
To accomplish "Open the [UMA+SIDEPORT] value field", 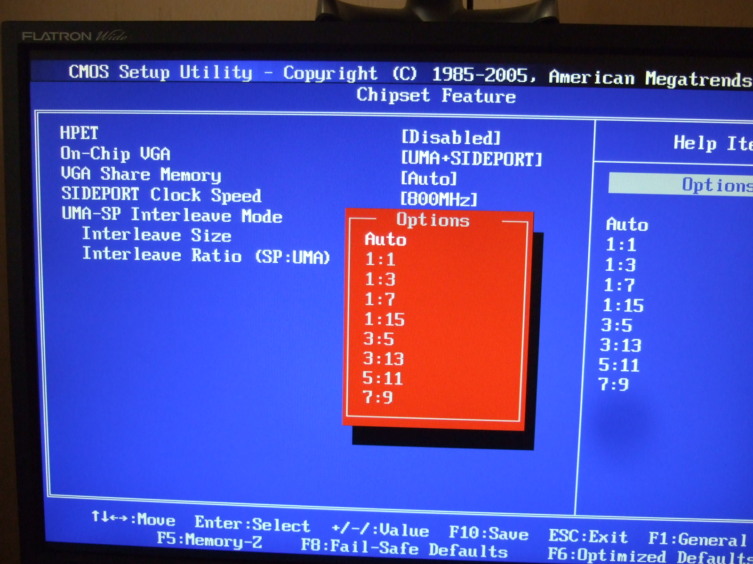I will 471,159.
